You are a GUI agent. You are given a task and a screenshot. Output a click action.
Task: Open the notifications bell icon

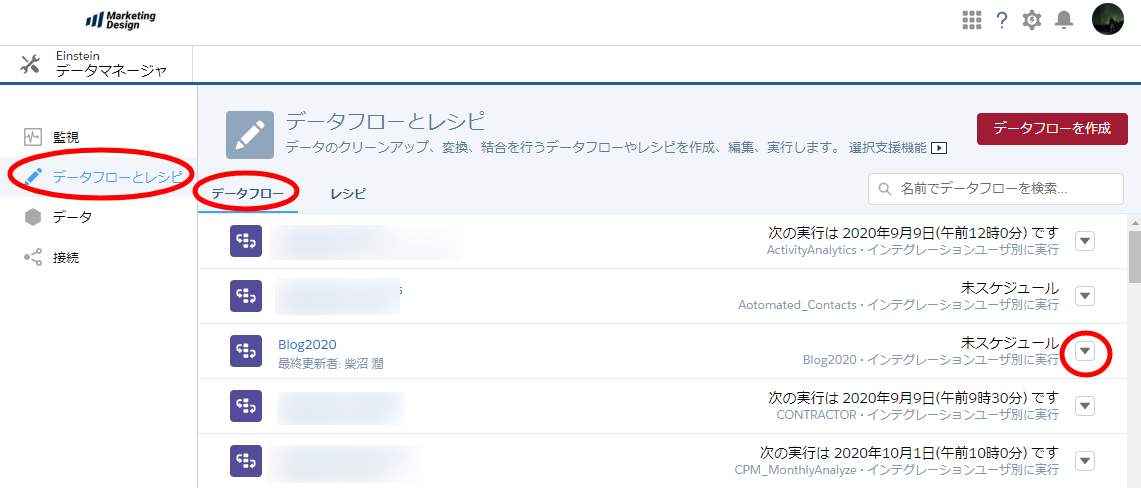[x=1064, y=20]
